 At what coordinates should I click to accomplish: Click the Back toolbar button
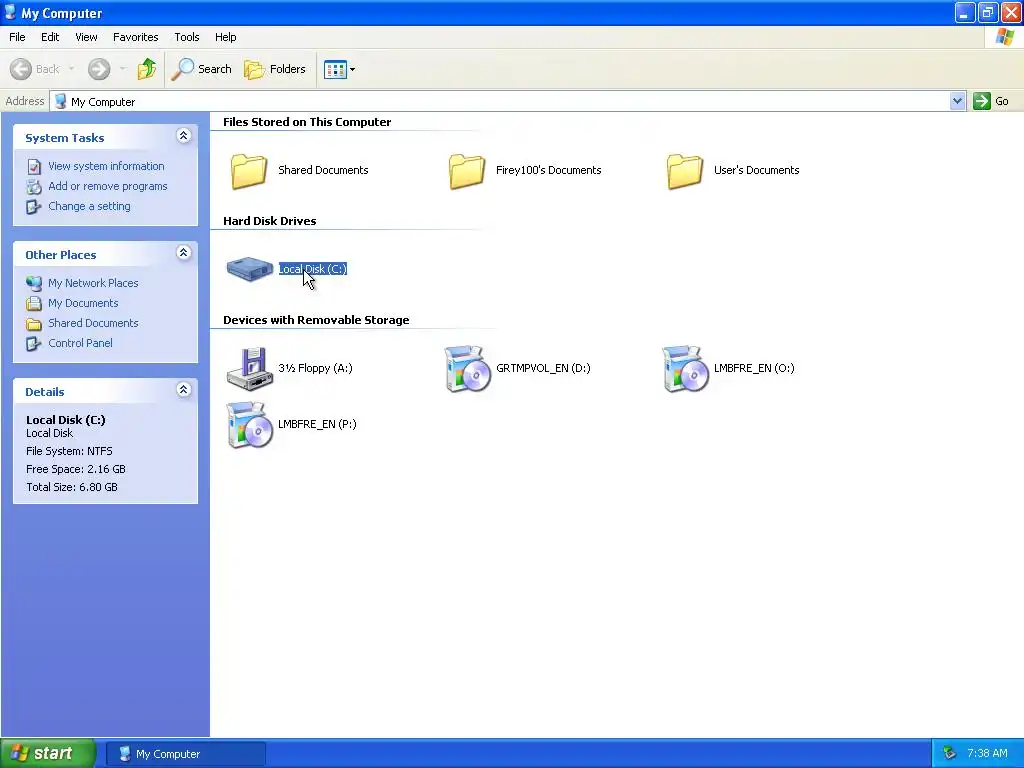[35, 69]
